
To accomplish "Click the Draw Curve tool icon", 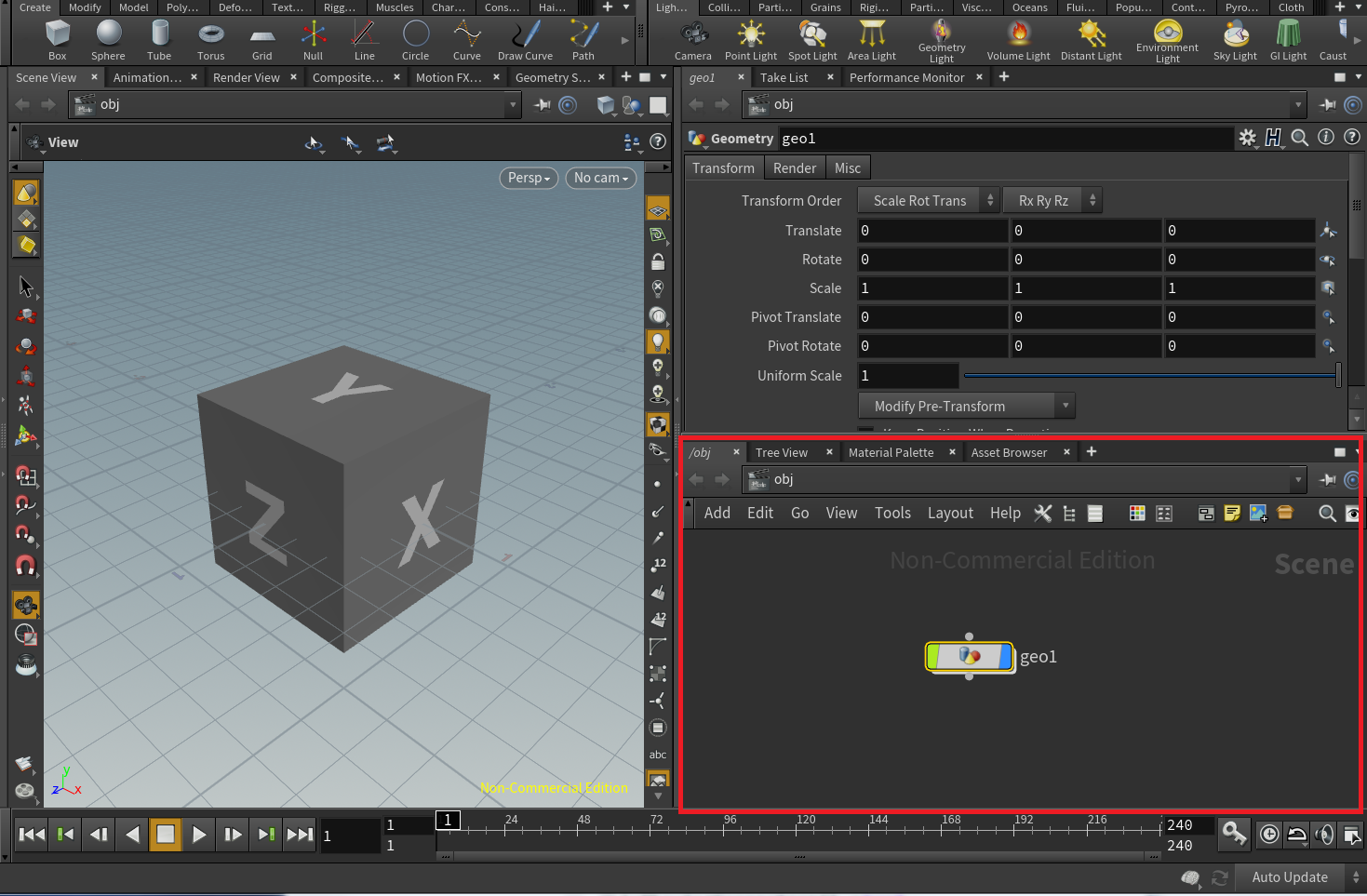I will click(525, 39).
